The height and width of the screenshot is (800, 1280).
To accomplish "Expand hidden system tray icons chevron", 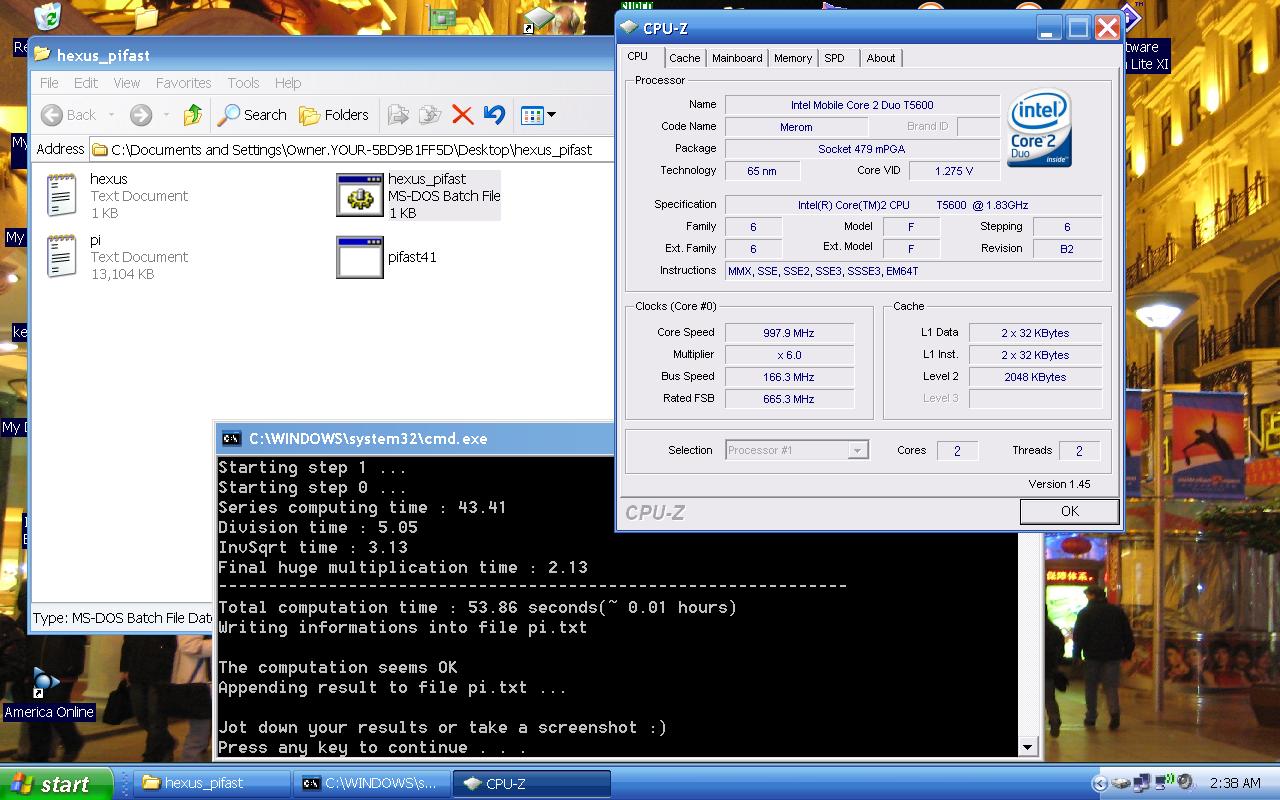I will point(1101,783).
